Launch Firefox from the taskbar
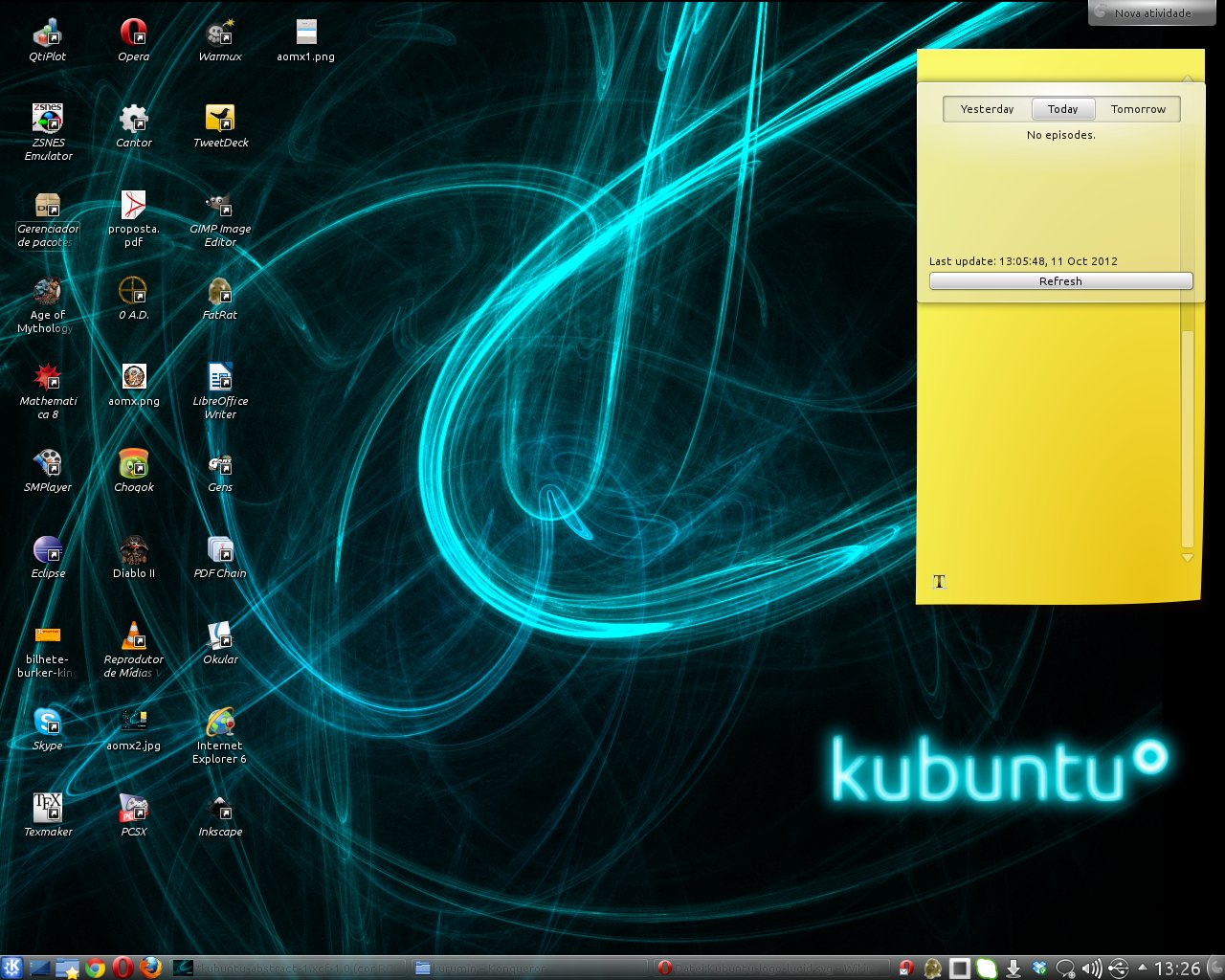 (x=150, y=968)
